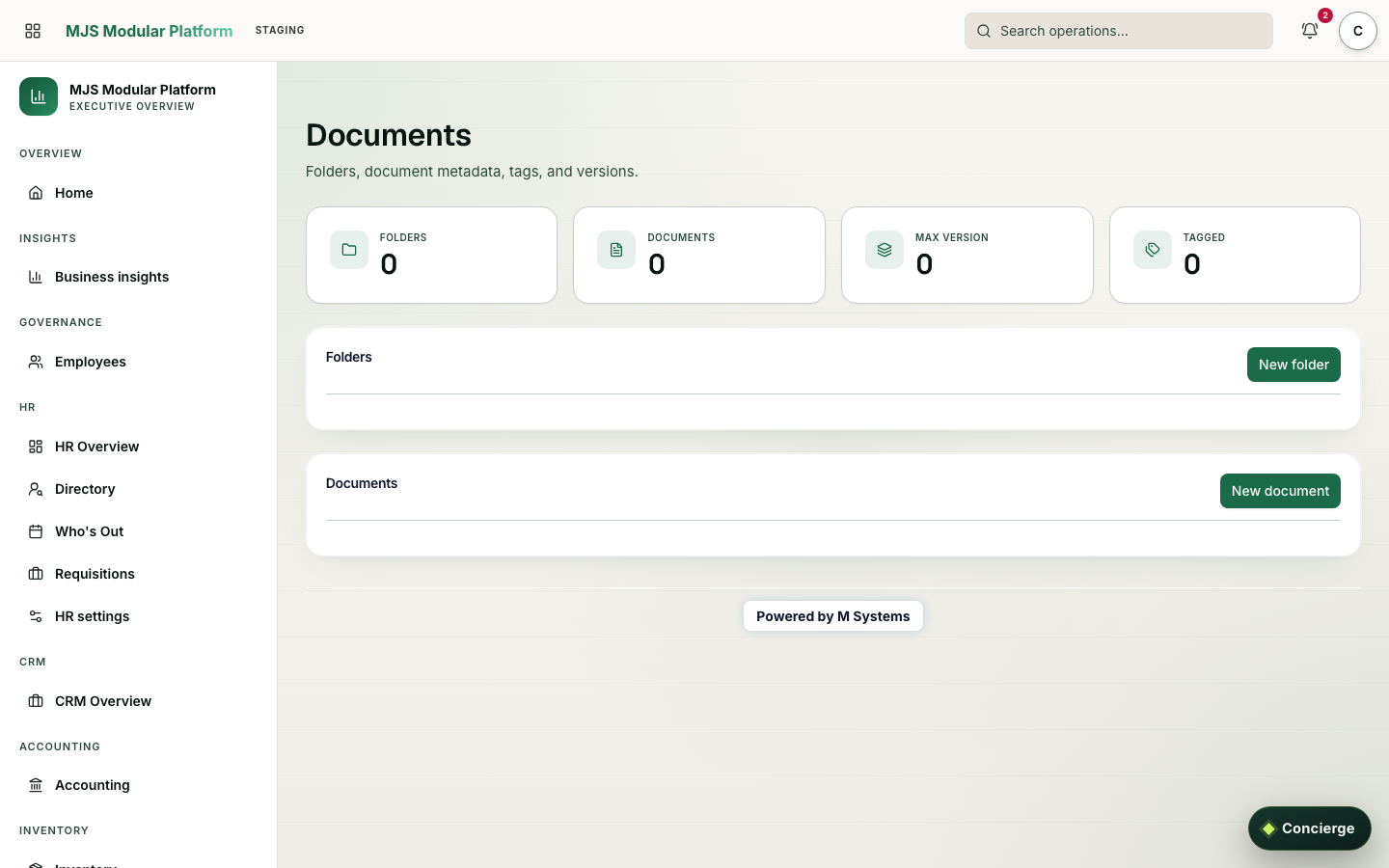Focus the Search operations field
The image size is (1389, 868).
coord(1119,31)
